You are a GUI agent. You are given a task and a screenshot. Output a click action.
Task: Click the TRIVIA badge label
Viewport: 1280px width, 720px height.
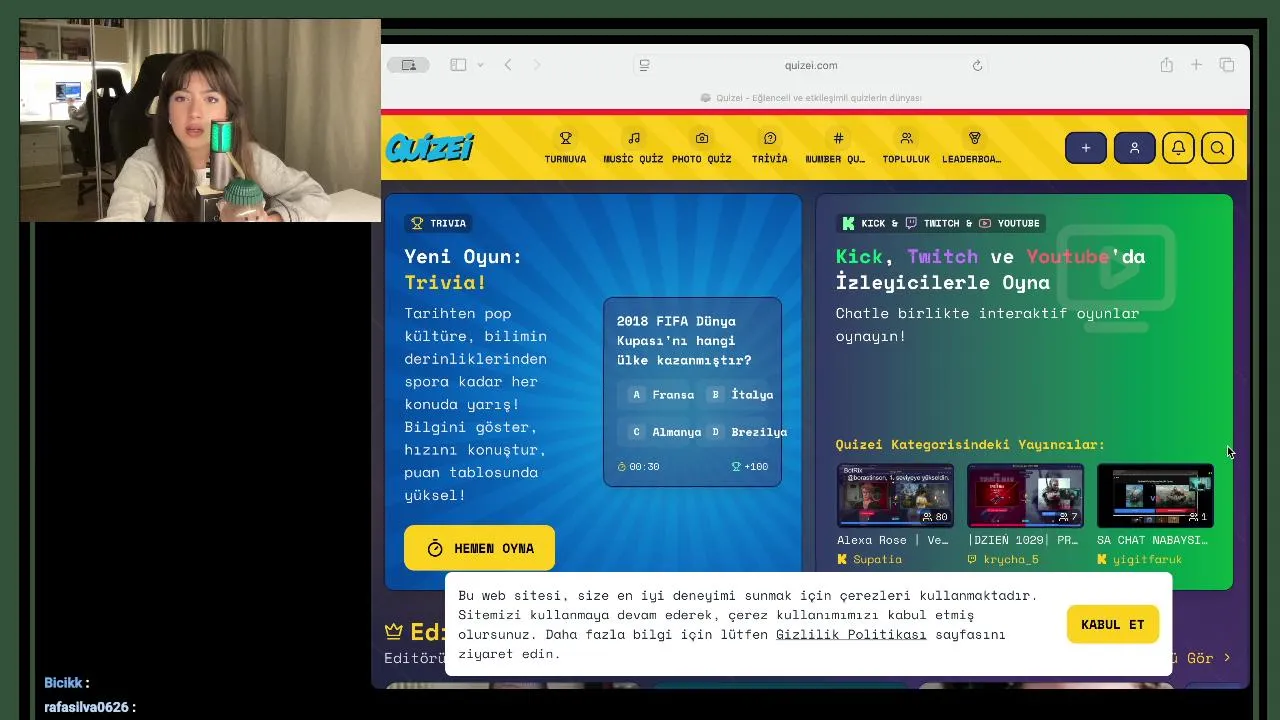pos(439,223)
